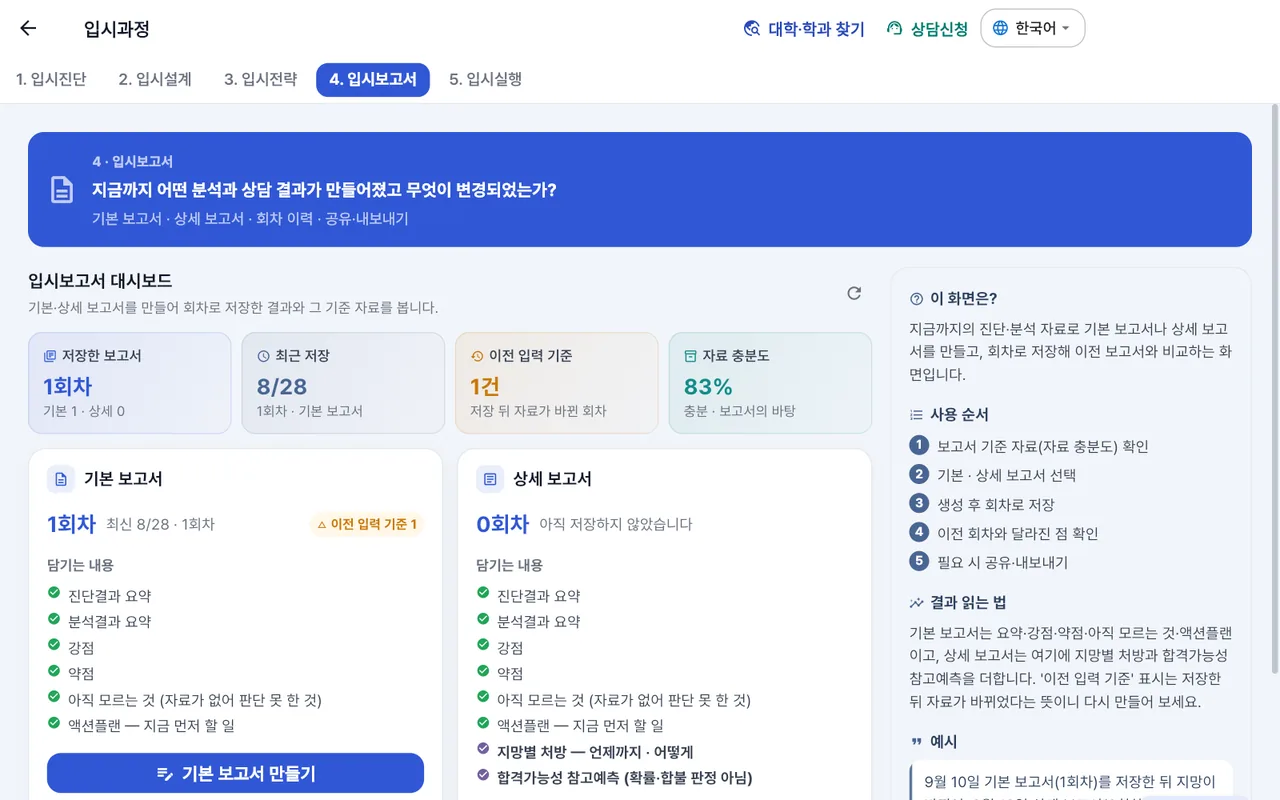Click the 1건 value under 이전 입력 기준
Image resolution: width=1280 pixels, height=800 pixels.
[485, 387]
